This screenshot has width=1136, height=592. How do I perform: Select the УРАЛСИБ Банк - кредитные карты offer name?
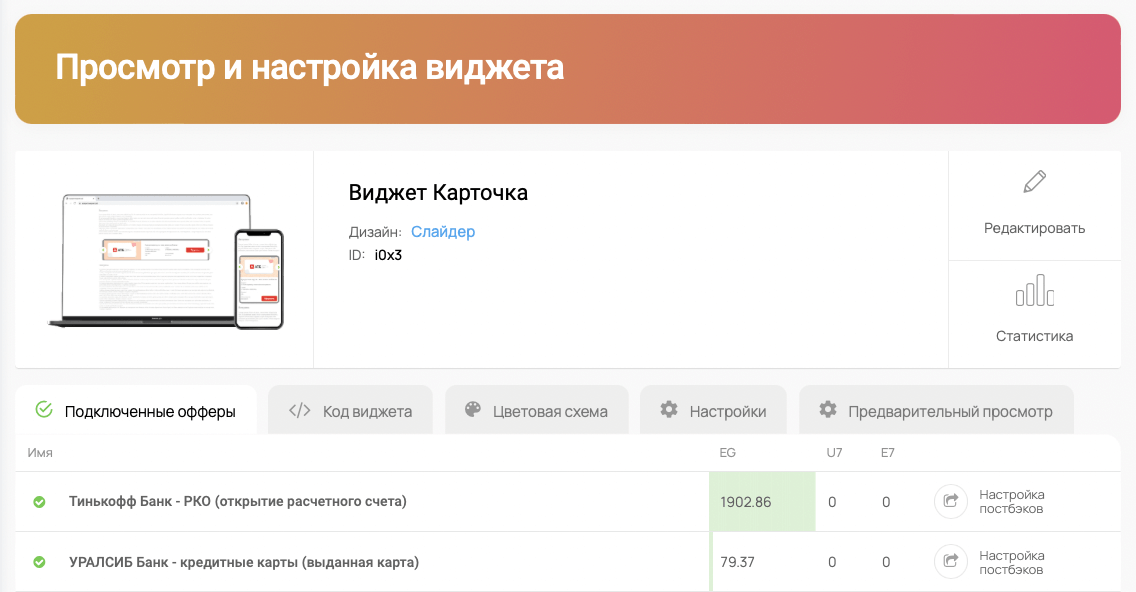[244, 562]
